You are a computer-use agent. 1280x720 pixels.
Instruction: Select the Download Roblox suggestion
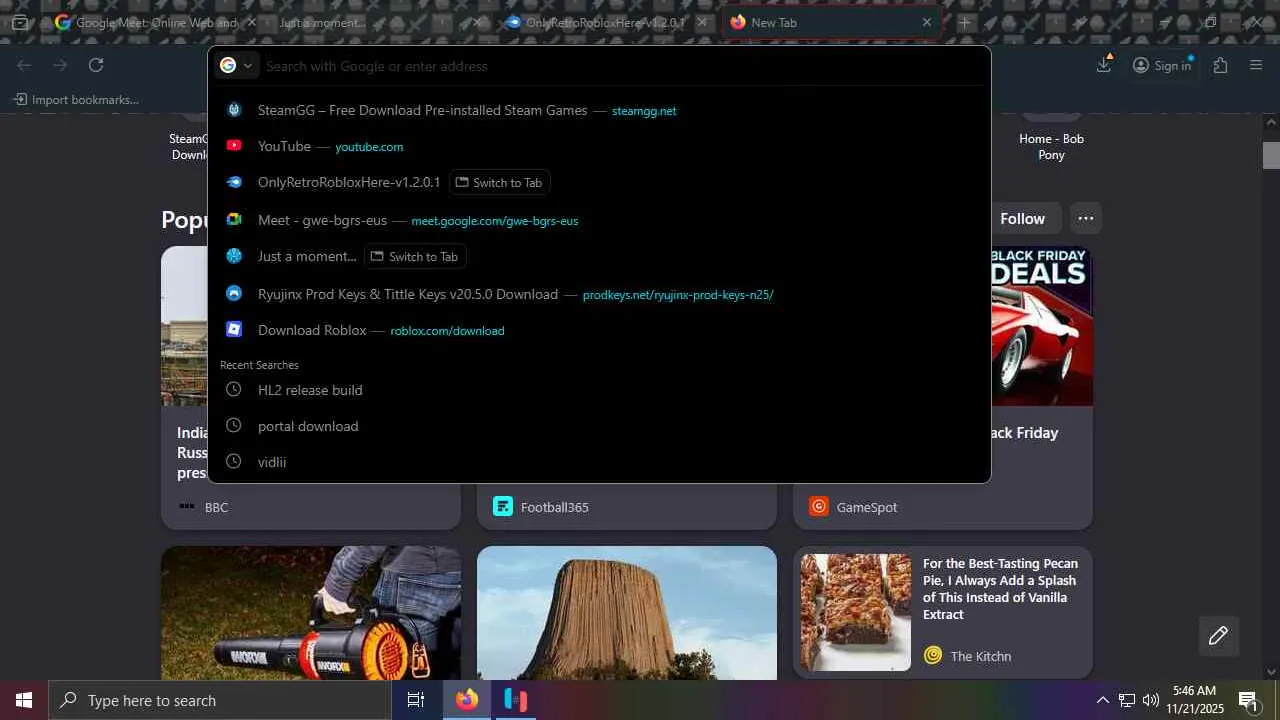[599, 330]
